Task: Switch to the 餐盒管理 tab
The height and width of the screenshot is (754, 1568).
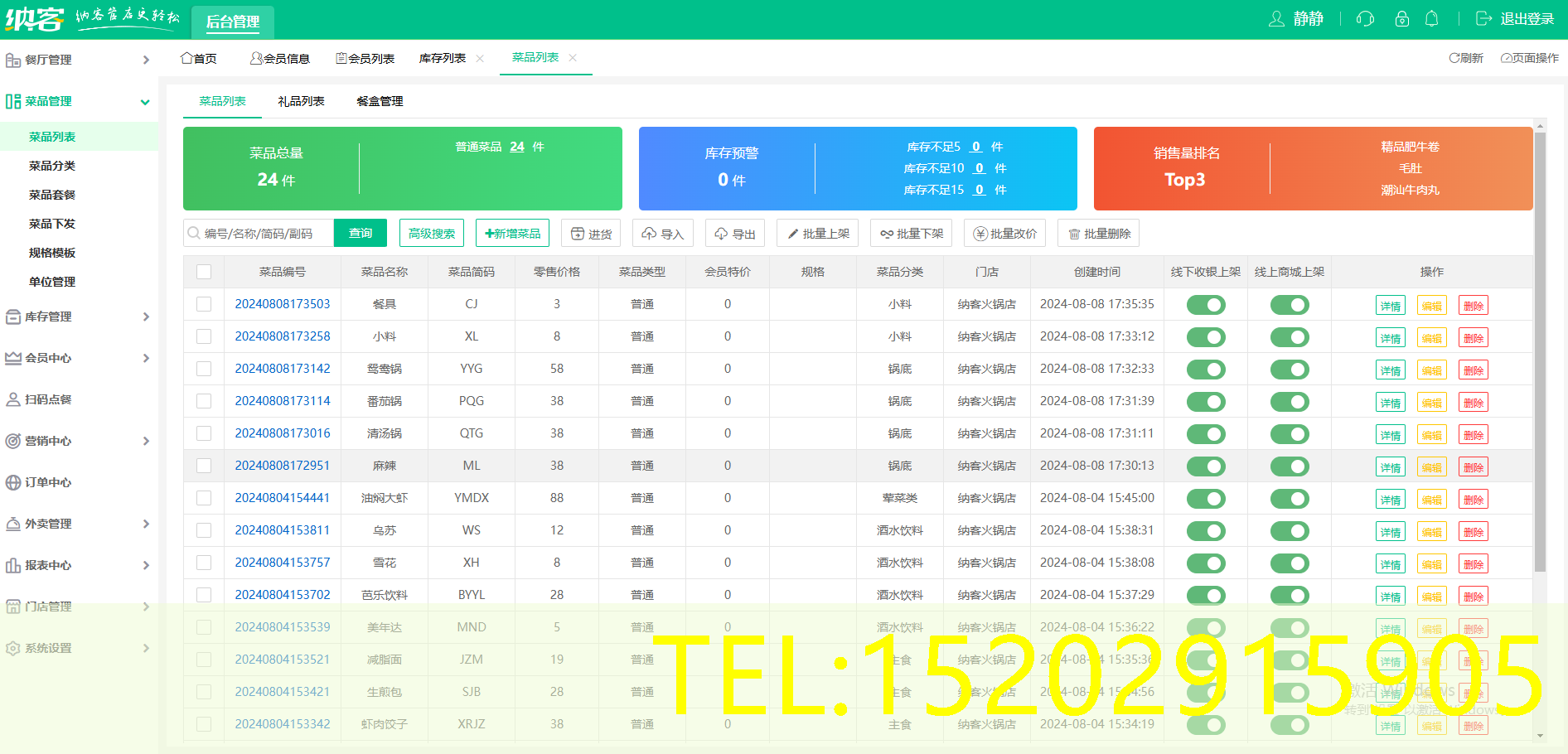Action: 378,101
